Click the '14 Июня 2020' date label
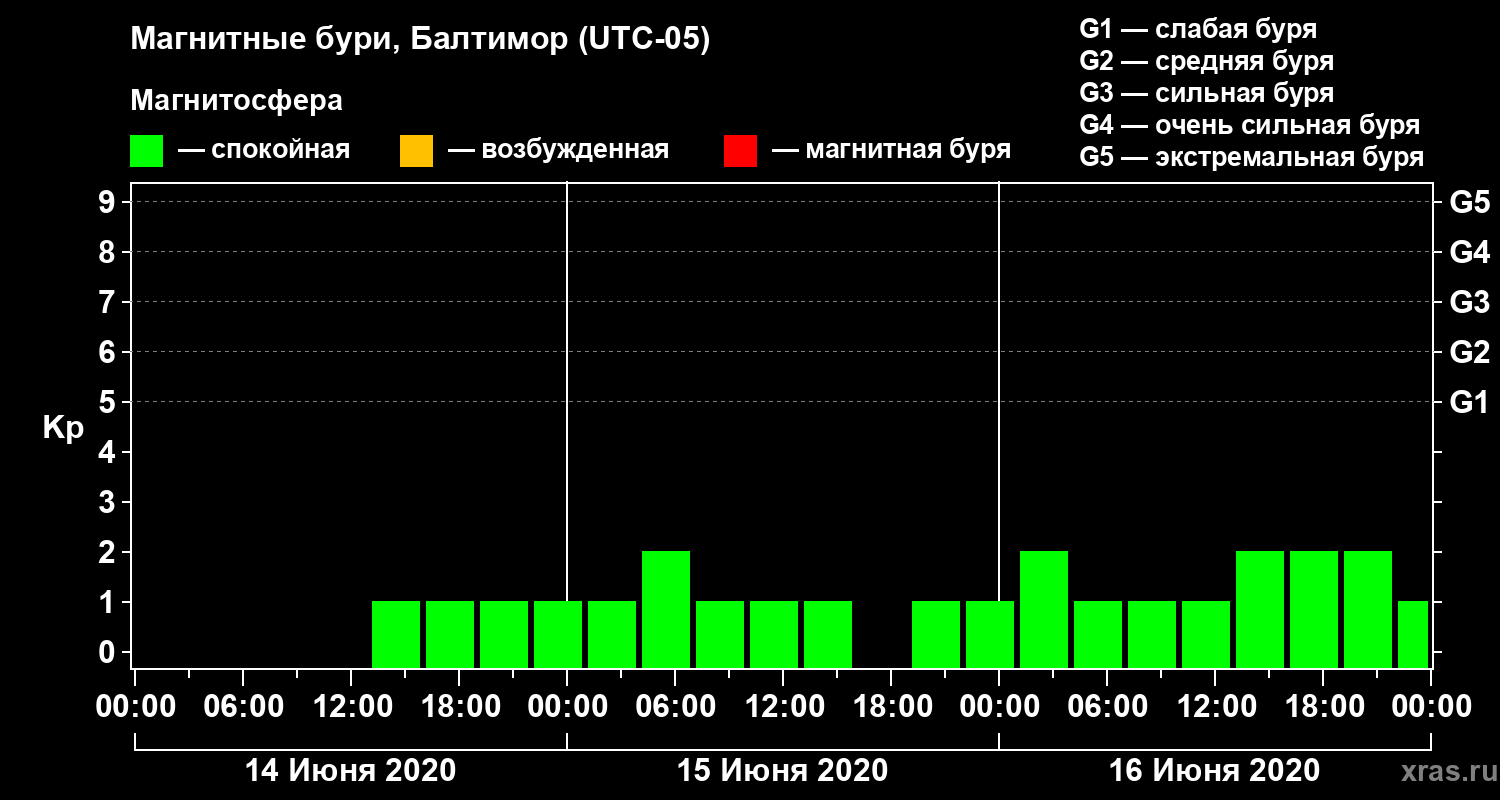1500x800 pixels. click(350, 771)
